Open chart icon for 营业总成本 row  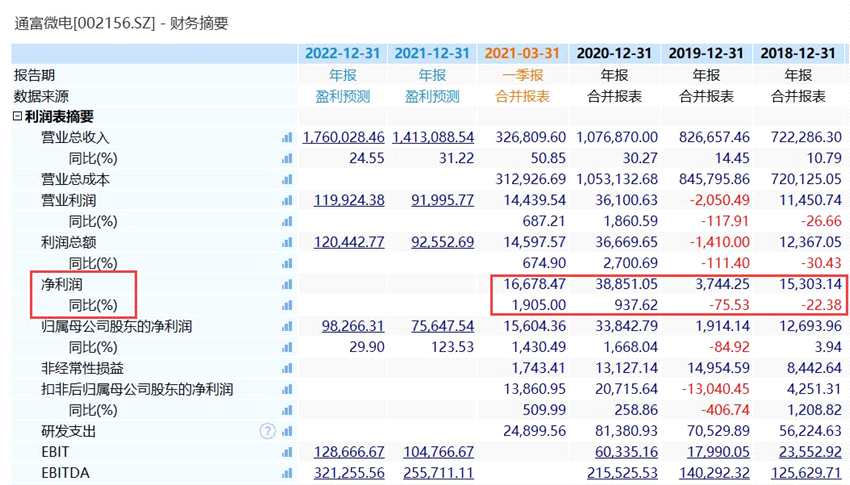(287, 179)
